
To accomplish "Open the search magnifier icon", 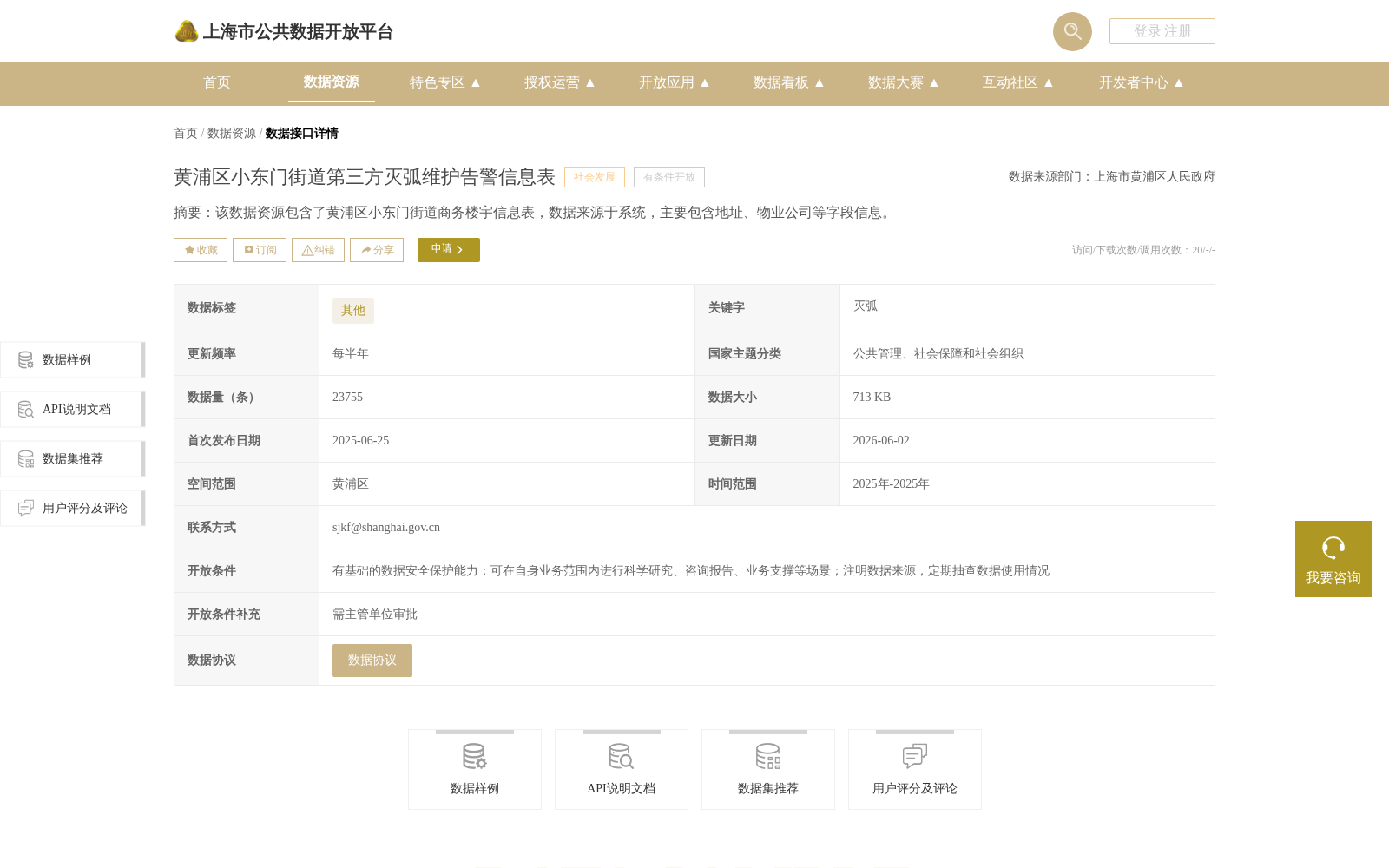I will [1072, 31].
